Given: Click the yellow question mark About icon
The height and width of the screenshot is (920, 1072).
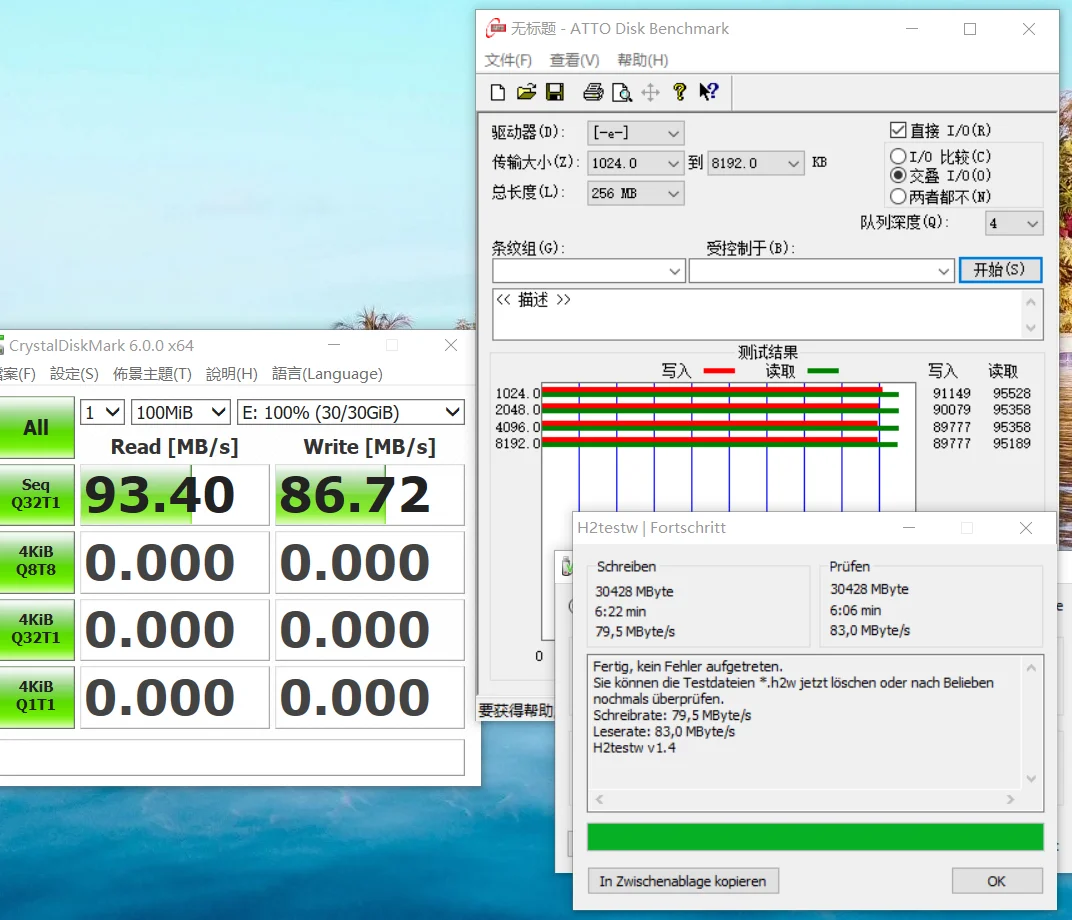Looking at the screenshot, I should pyautogui.click(x=680, y=92).
